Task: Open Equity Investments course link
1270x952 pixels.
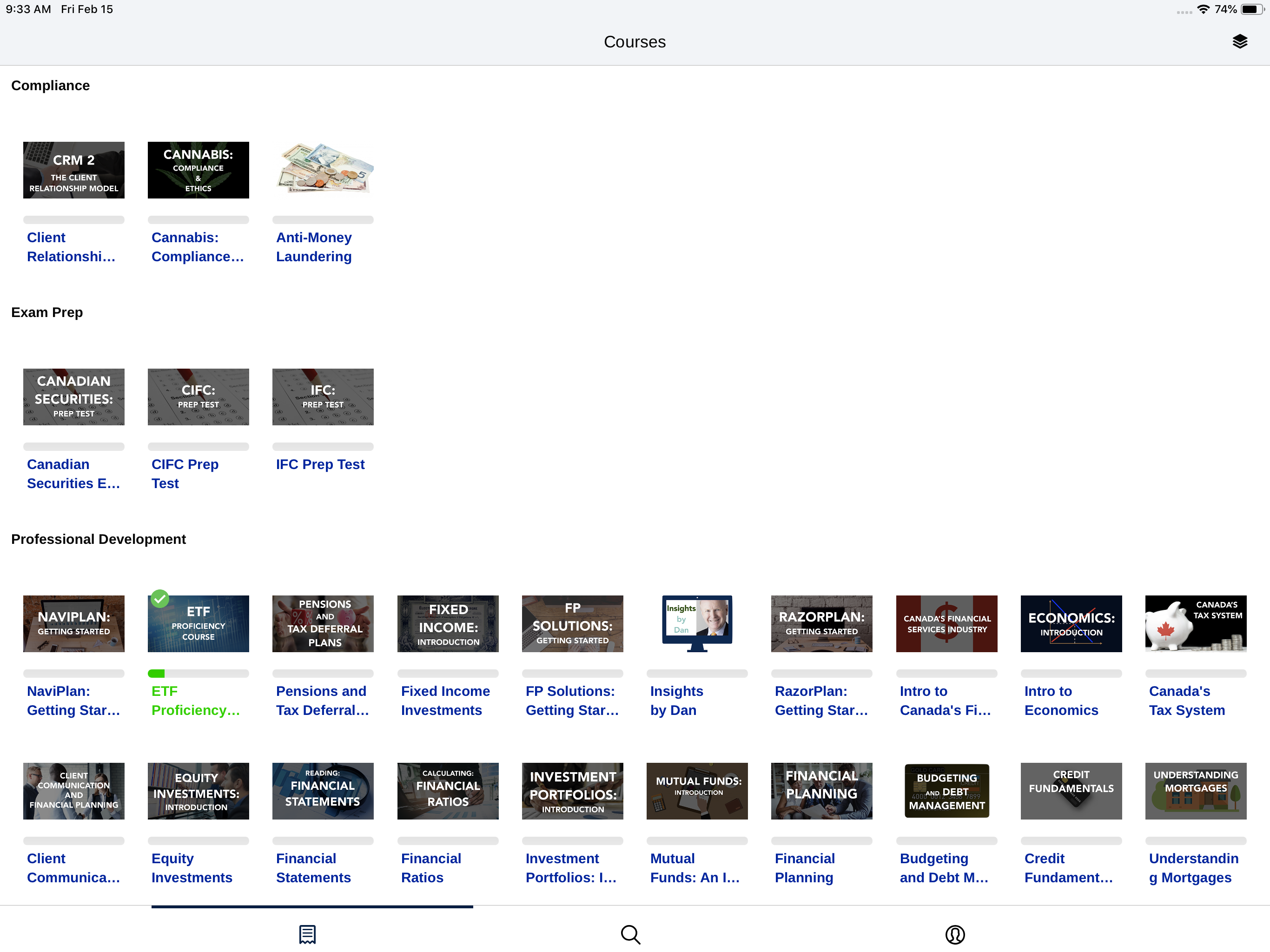Action: 192,867
